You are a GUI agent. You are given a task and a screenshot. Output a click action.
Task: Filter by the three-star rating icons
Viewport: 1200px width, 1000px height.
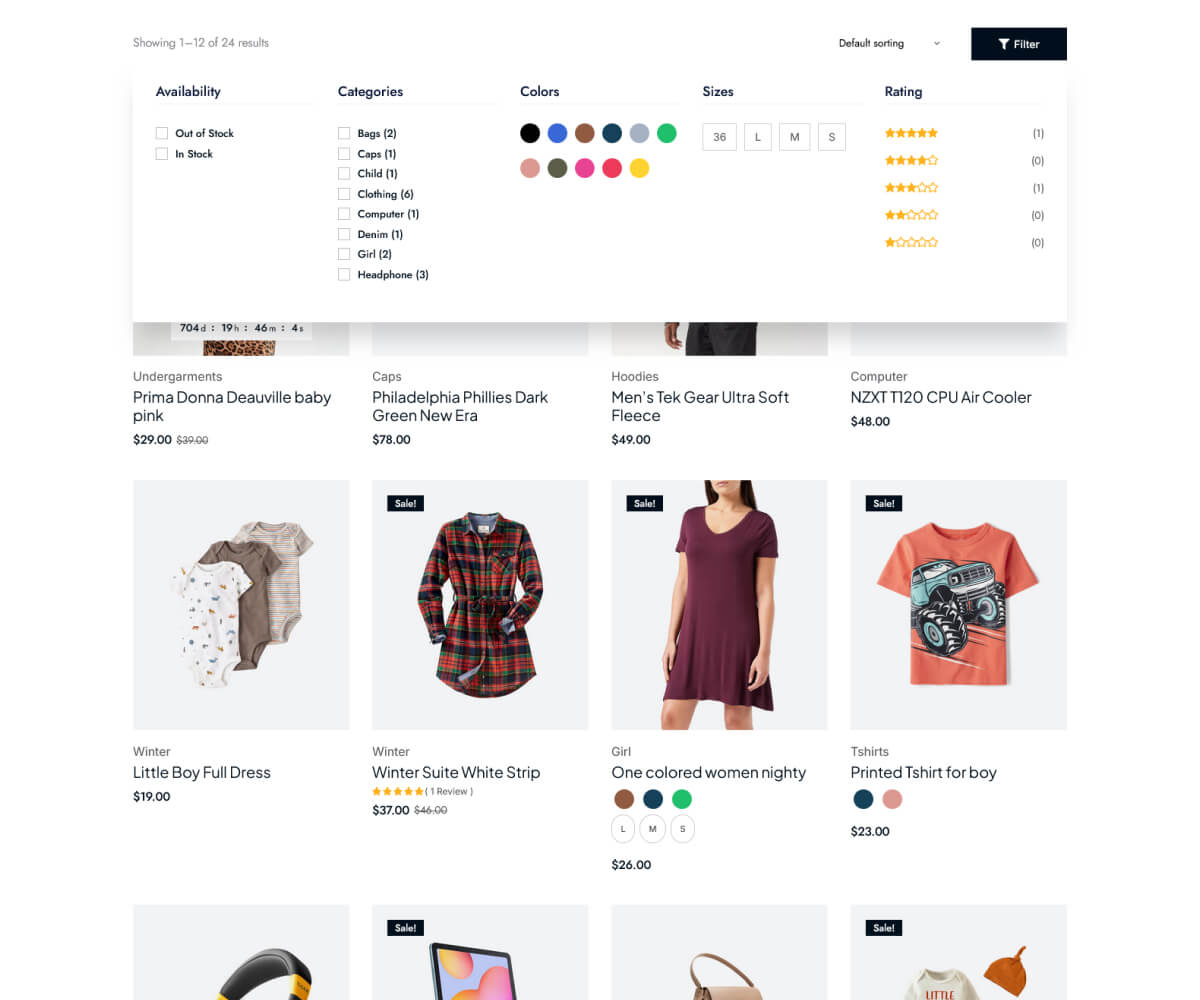[911, 188]
